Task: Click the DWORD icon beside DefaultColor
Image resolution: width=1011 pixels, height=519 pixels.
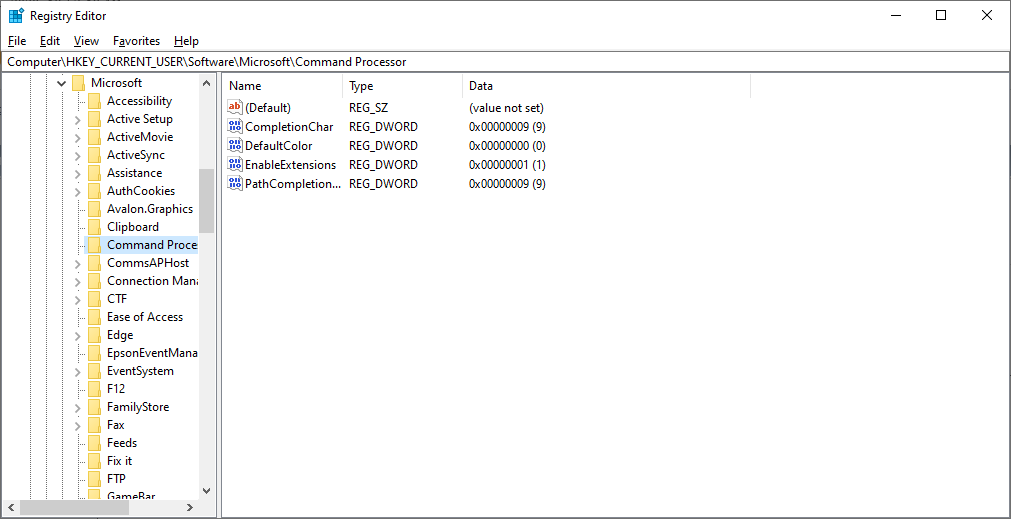Action: [x=235, y=146]
